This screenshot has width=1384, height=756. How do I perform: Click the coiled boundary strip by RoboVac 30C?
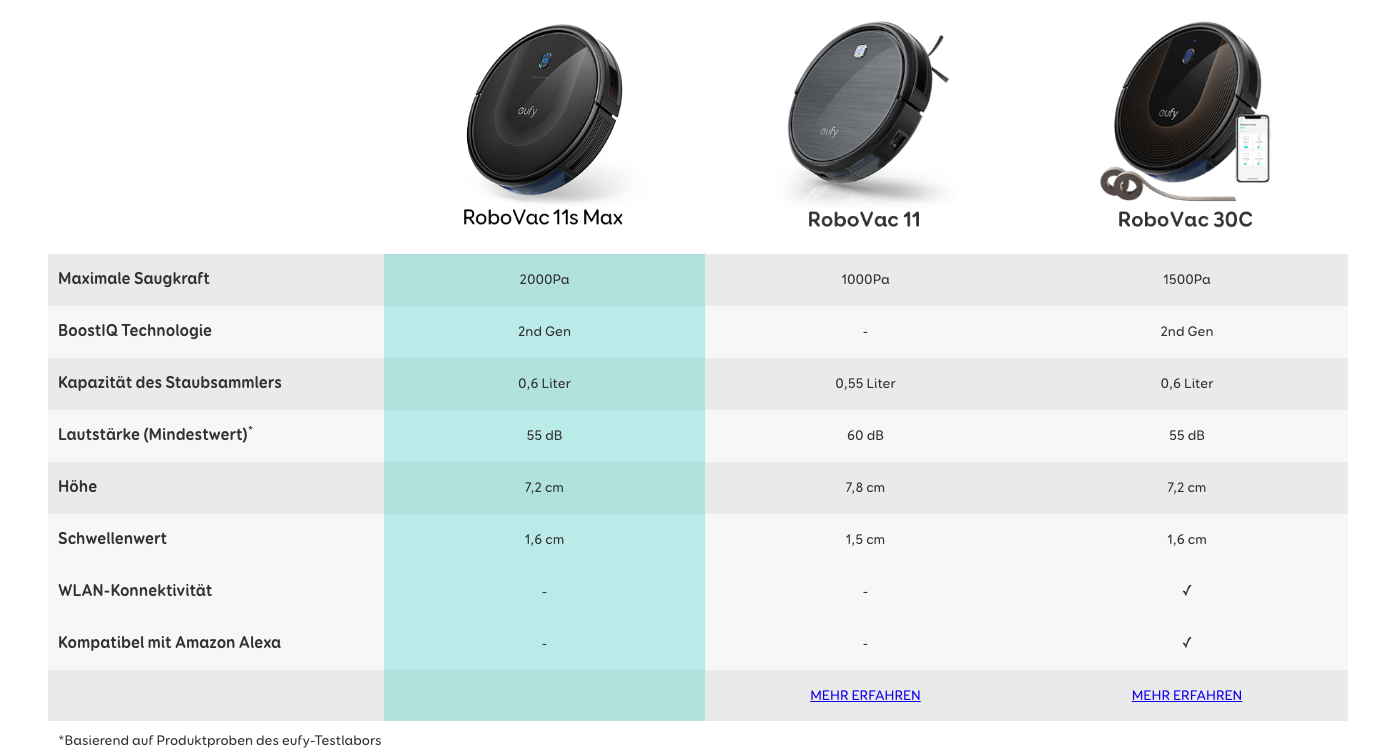(x=1123, y=185)
